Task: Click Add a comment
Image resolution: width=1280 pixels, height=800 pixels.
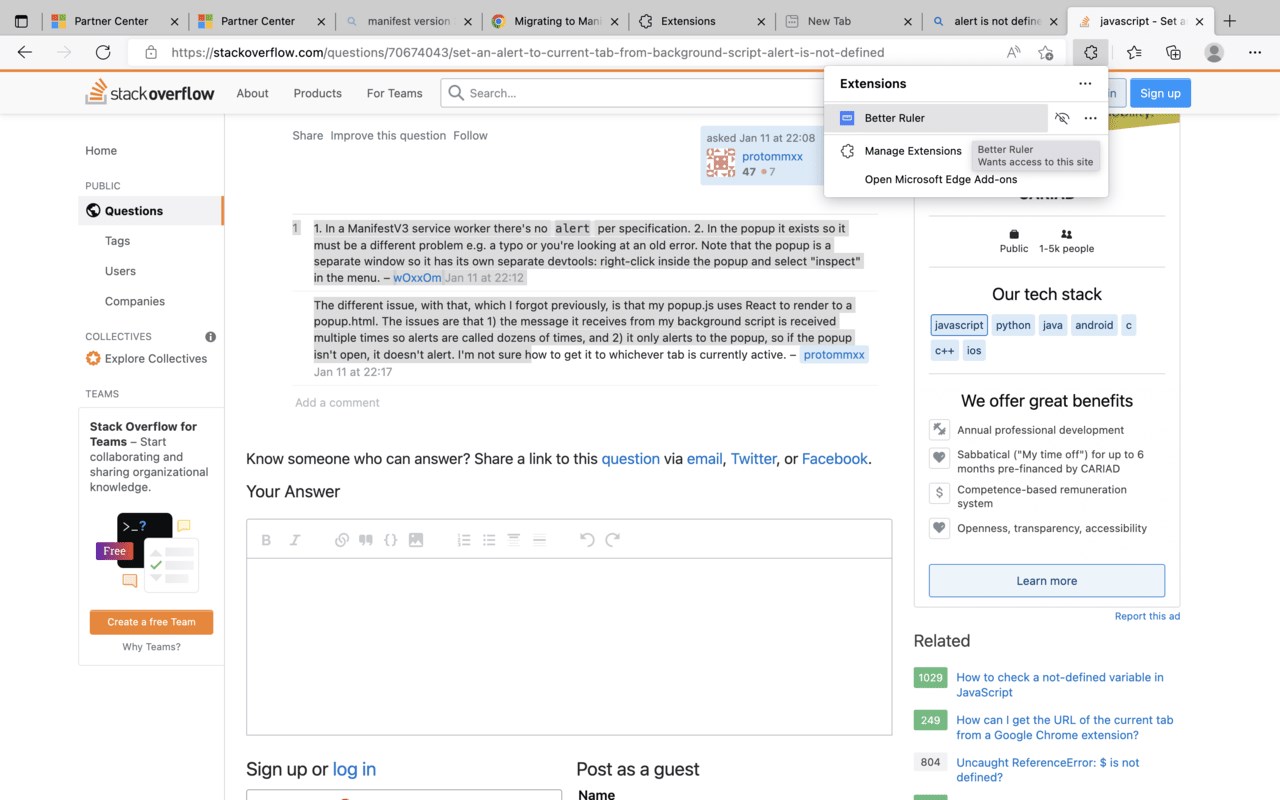Action: click(x=337, y=403)
